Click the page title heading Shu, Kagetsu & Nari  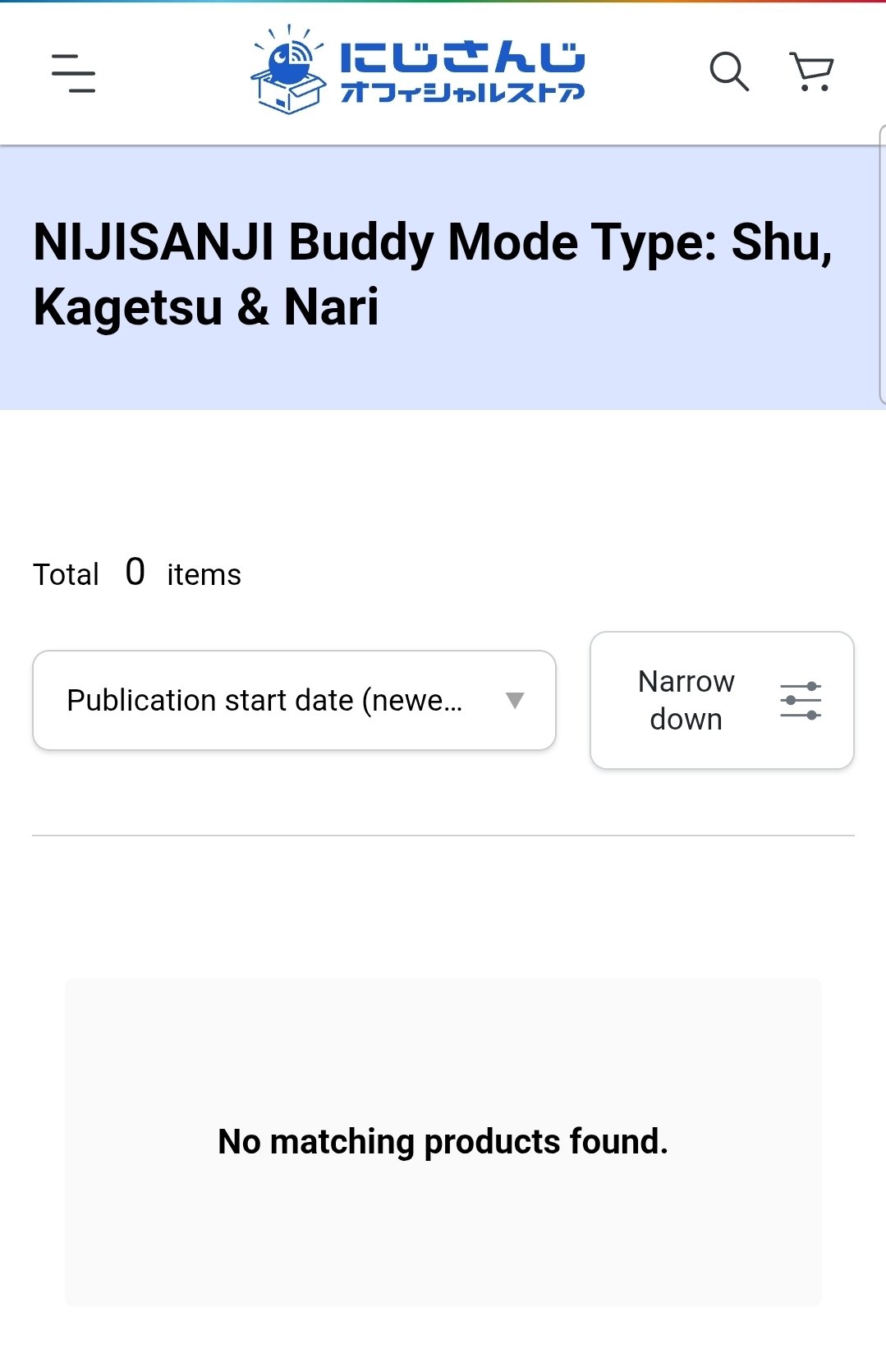(x=433, y=274)
